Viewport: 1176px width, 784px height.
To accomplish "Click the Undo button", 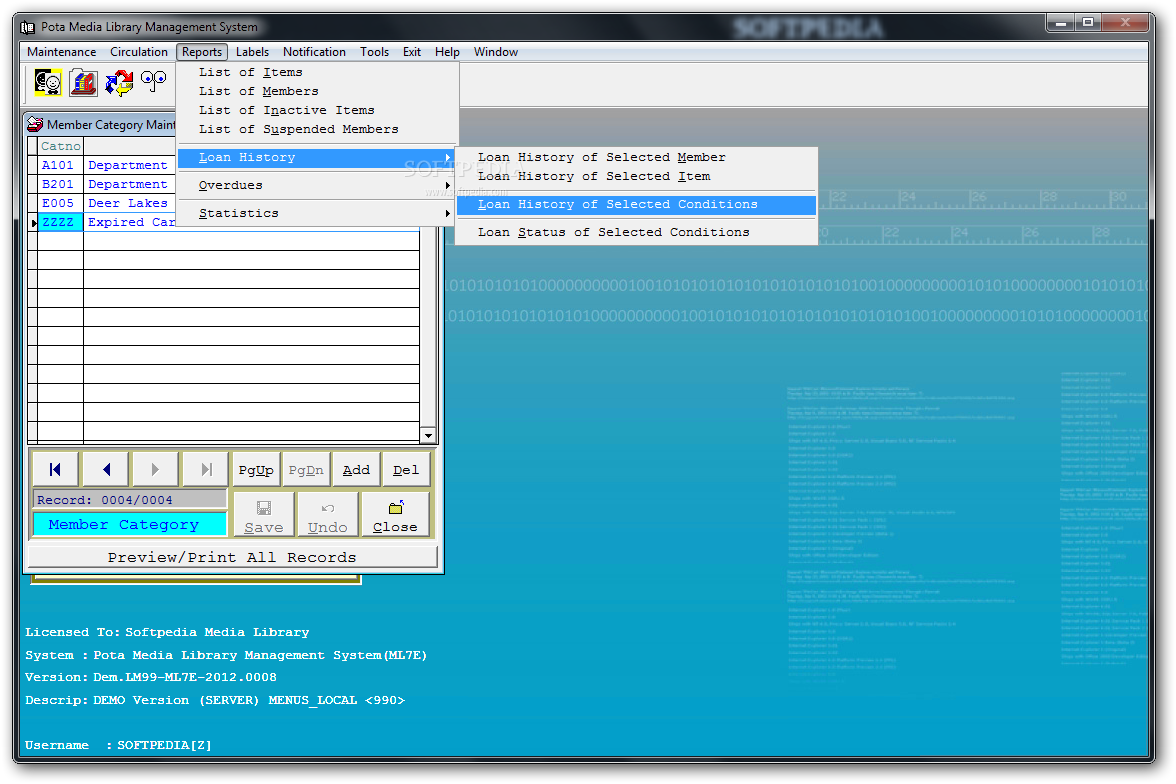I will (x=328, y=515).
